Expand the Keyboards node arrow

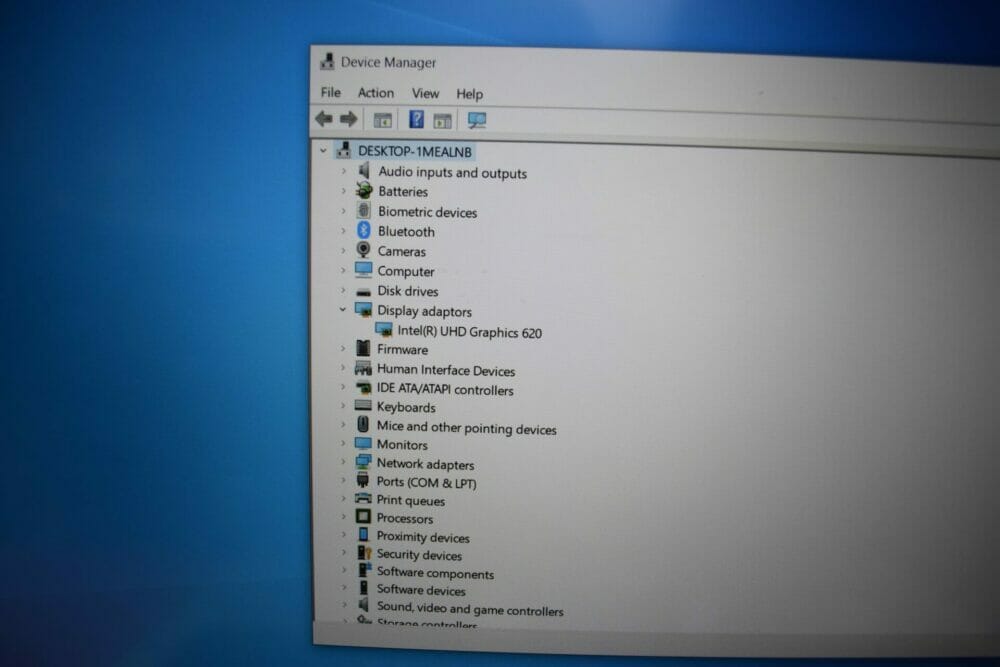point(342,406)
